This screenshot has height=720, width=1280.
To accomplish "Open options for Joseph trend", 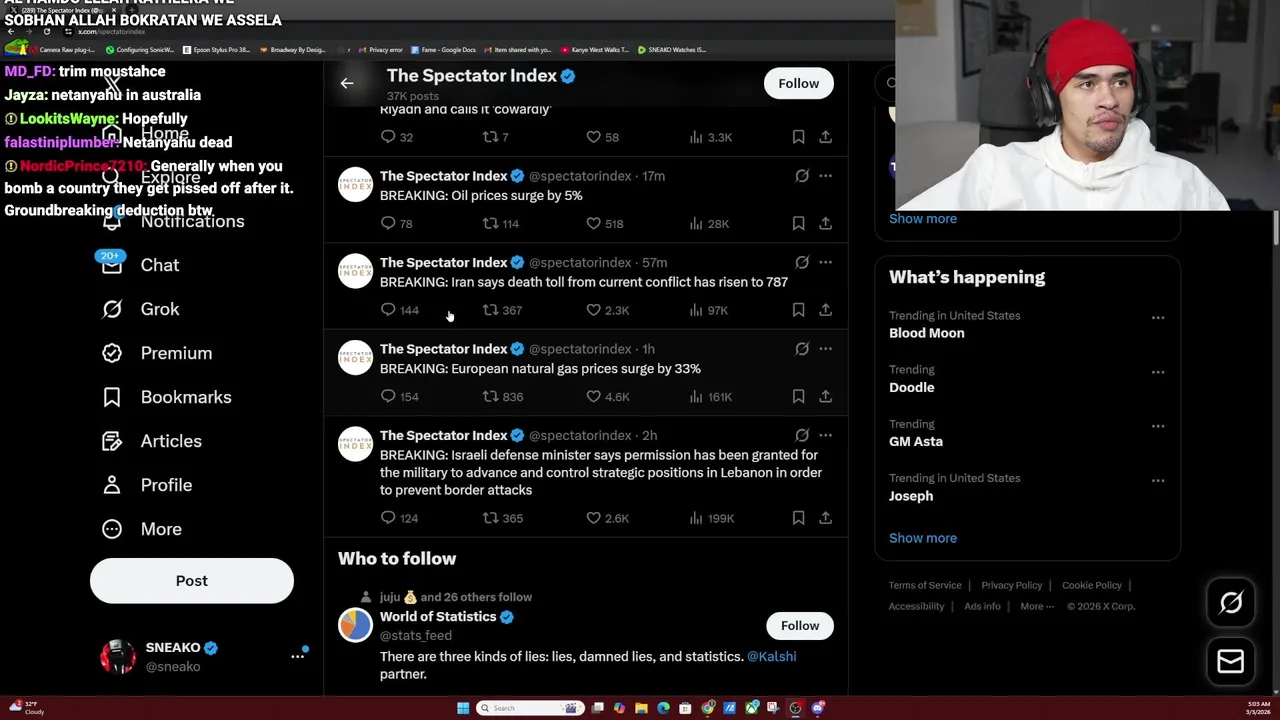I will [x=1158, y=480].
